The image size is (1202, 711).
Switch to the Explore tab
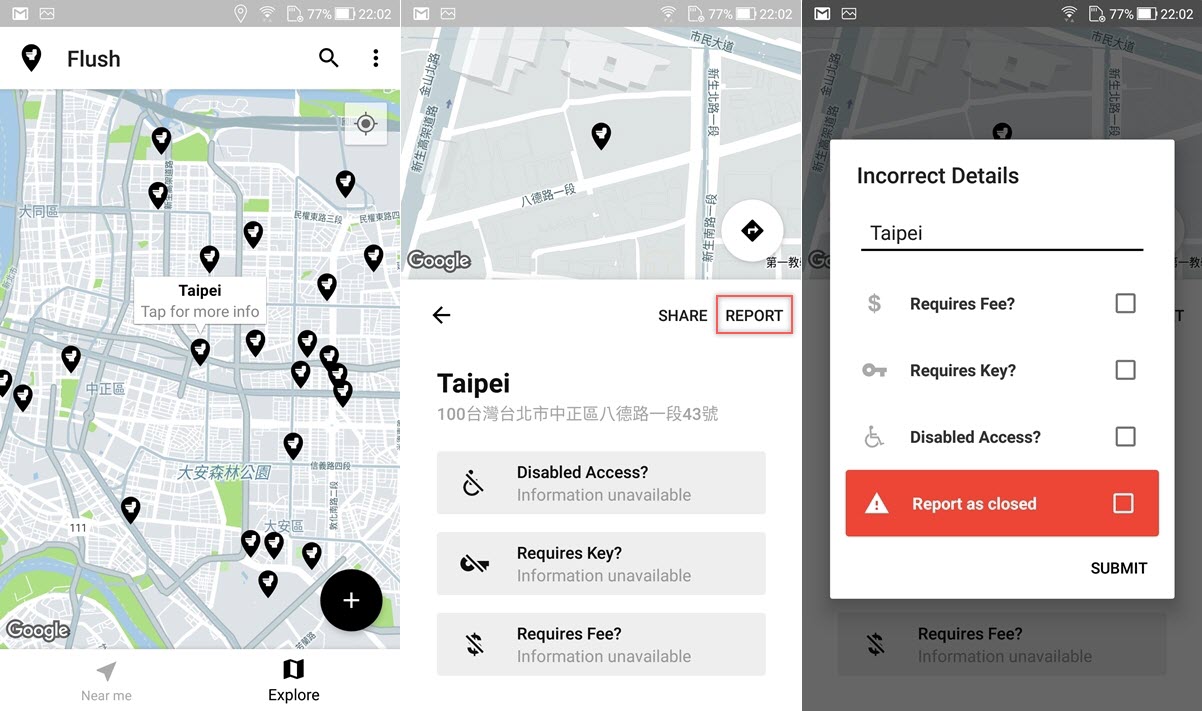pos(294,681)
